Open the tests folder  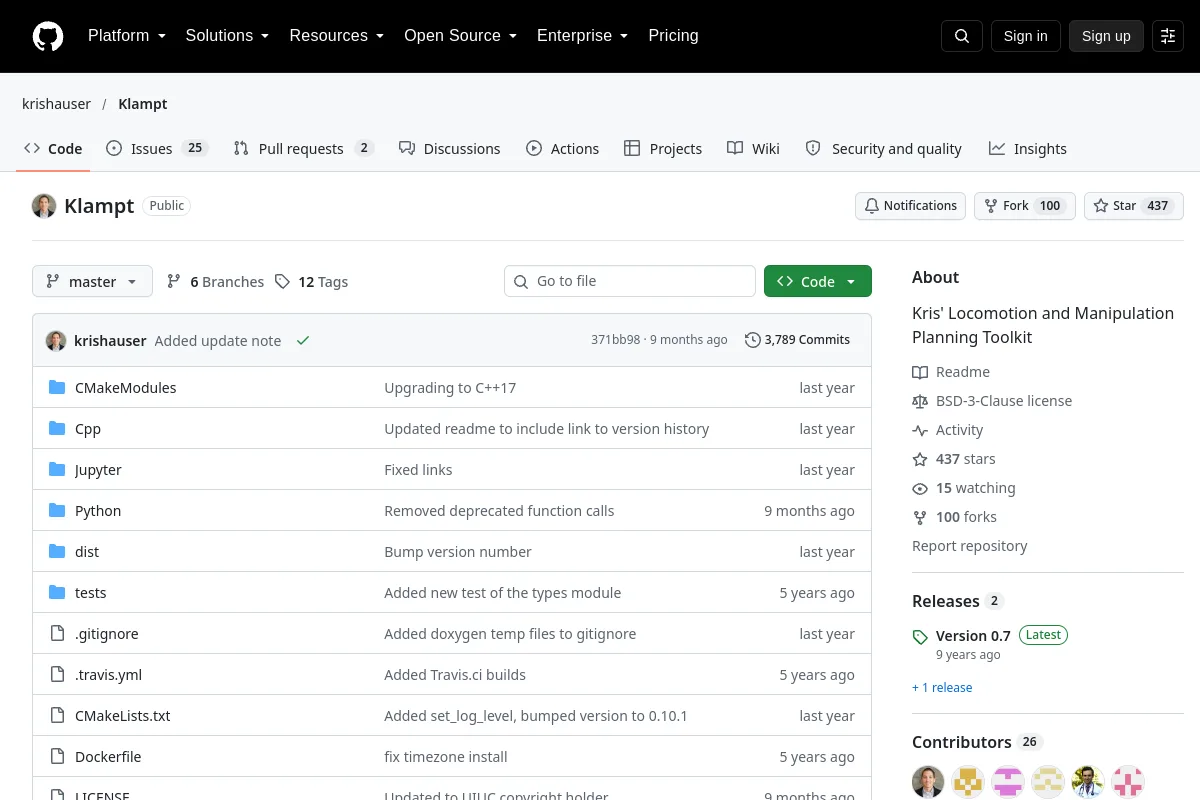tap(90, 593)
